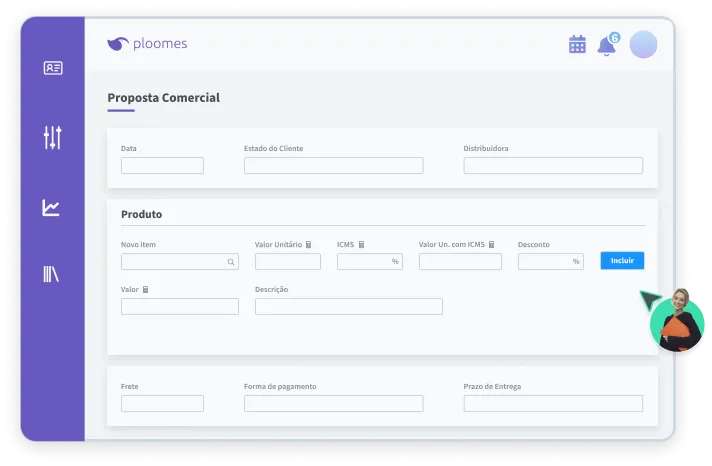The height and width of the screenshot is (466, 712).
Task: Open the calendar icon in header
Action: pyautogui.click(x=577, y=45)
